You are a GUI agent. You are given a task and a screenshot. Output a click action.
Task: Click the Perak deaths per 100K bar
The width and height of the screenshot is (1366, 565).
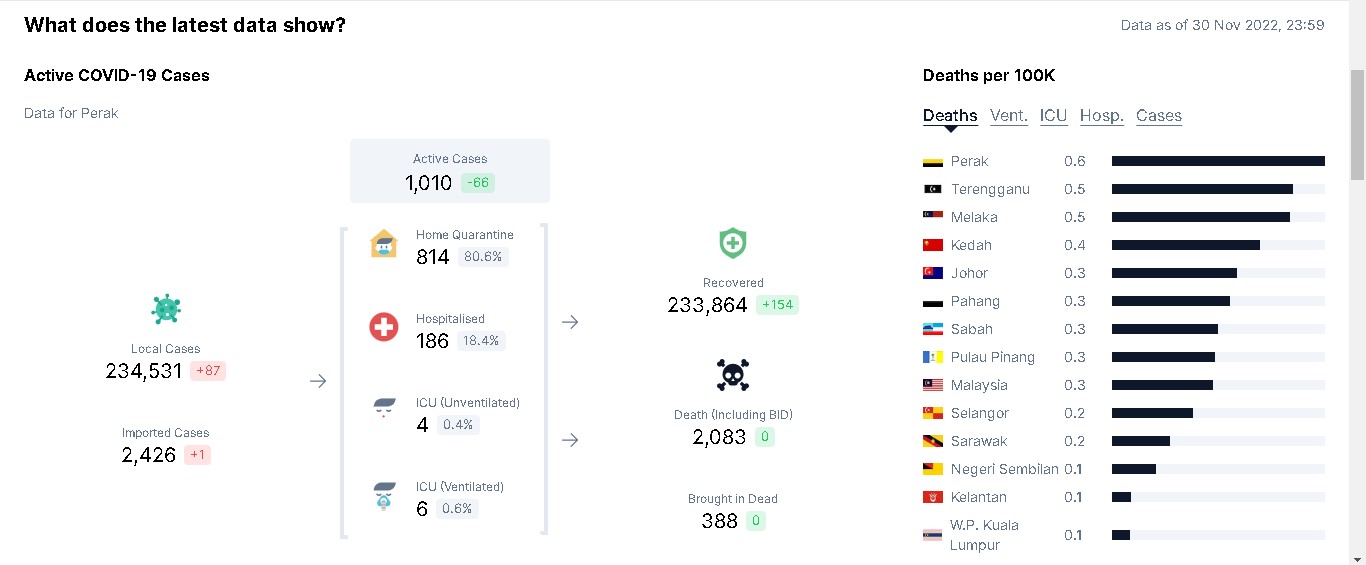(x=1218, y=161)
